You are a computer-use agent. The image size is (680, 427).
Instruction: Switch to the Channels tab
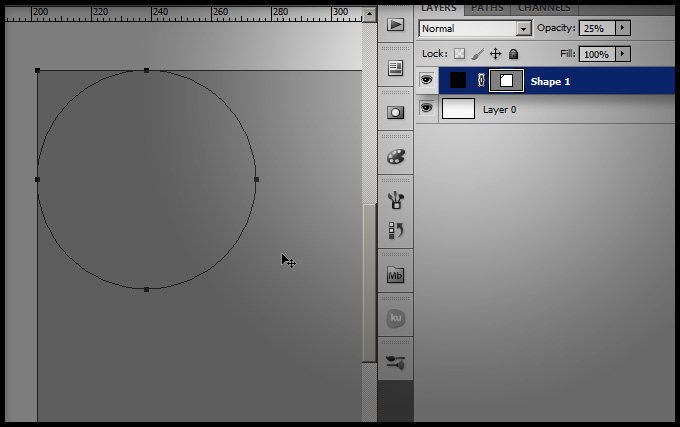point(543,7)
